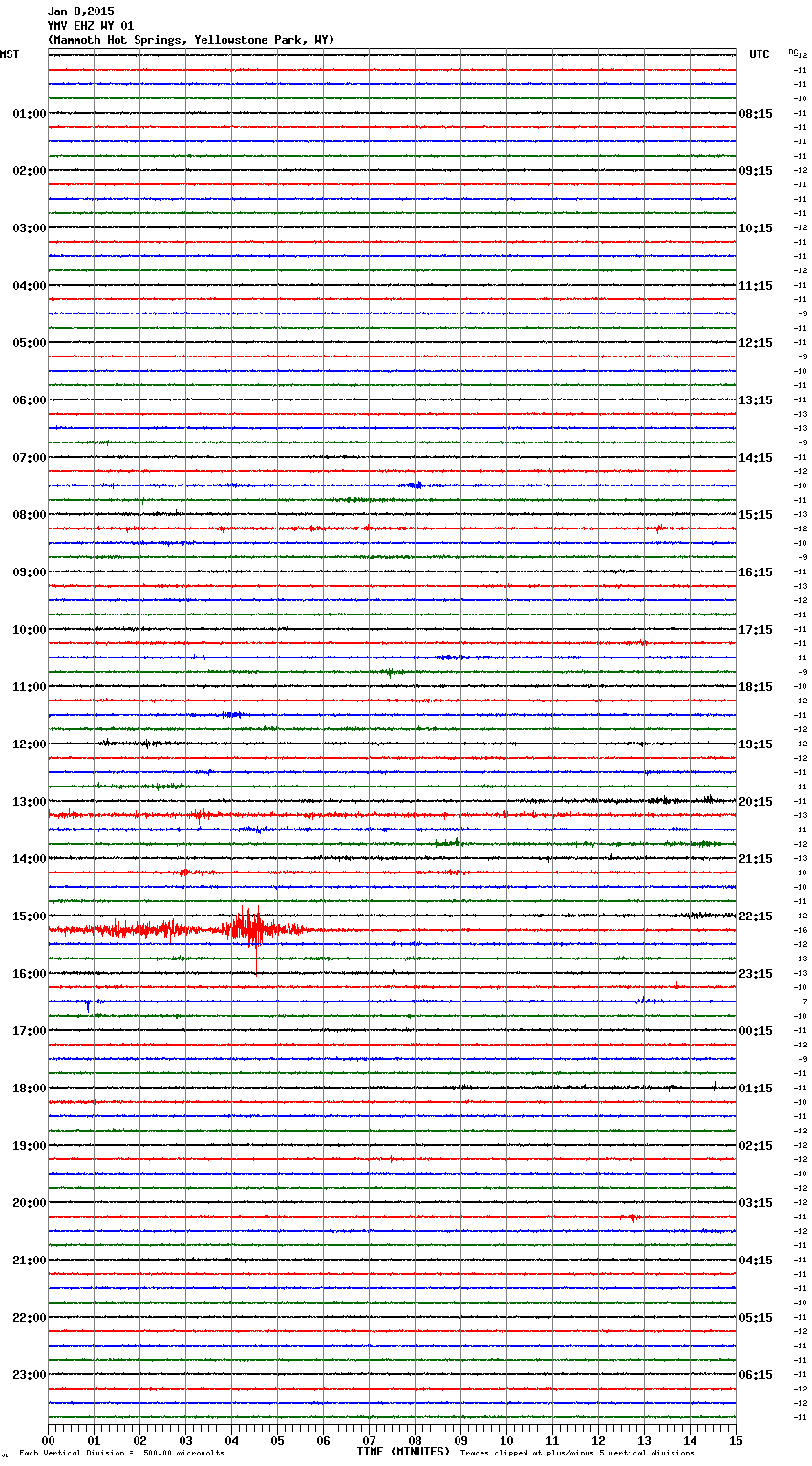
Task: Select the 06:00 MST row label
Action: (x=30, y=400)
